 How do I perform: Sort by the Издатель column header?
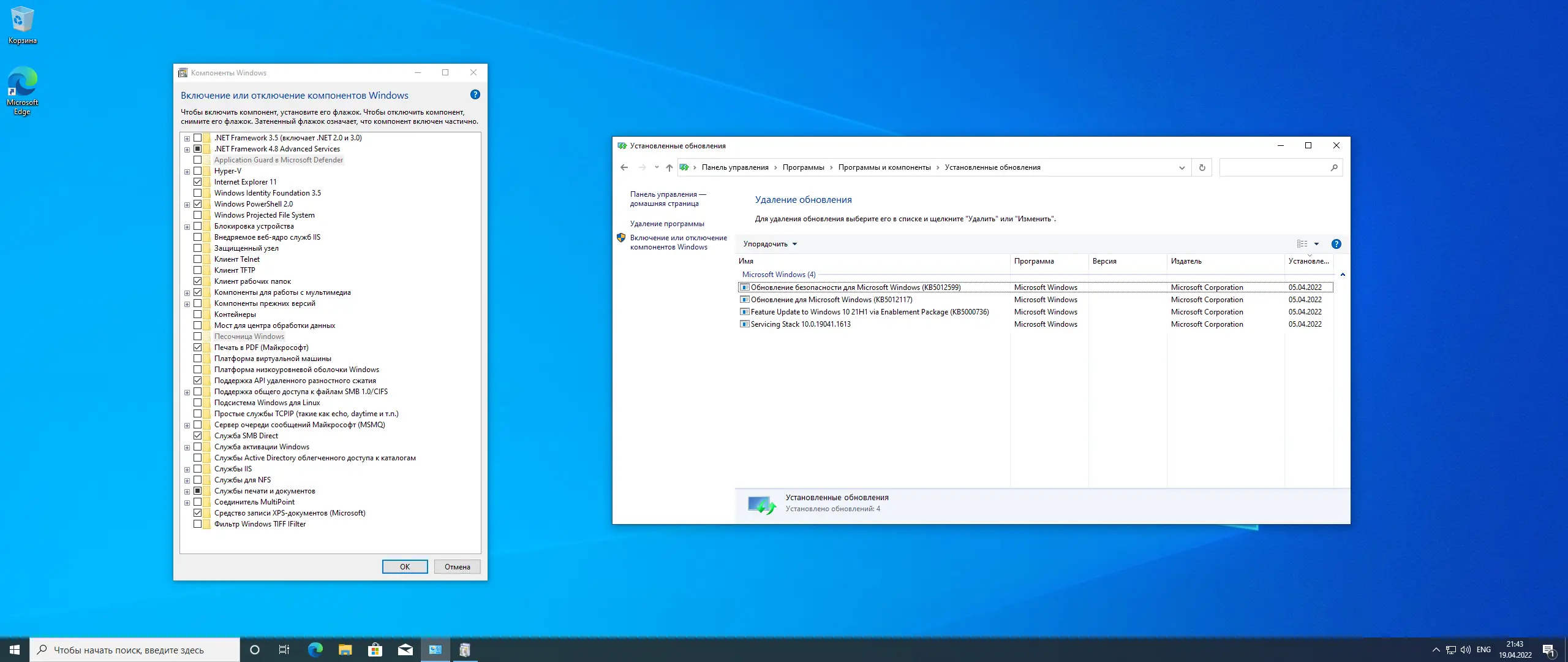[x=1186, y=261]
